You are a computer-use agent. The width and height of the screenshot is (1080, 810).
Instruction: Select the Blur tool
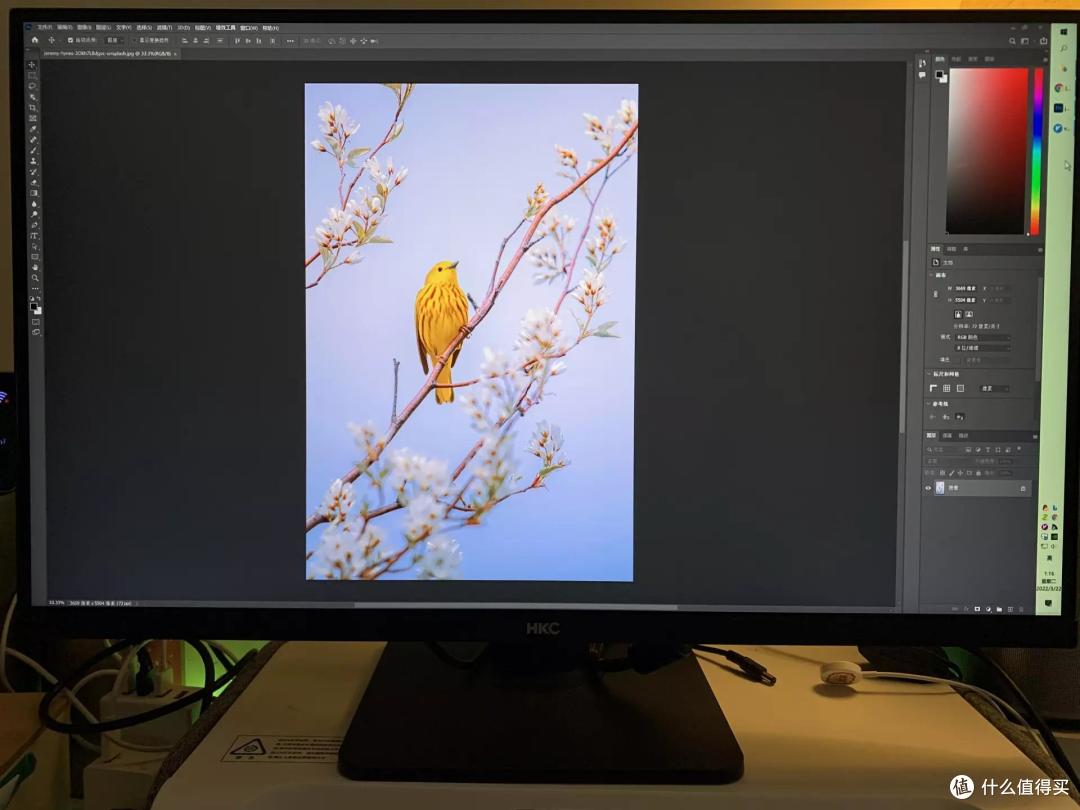(x=34, y=204)
